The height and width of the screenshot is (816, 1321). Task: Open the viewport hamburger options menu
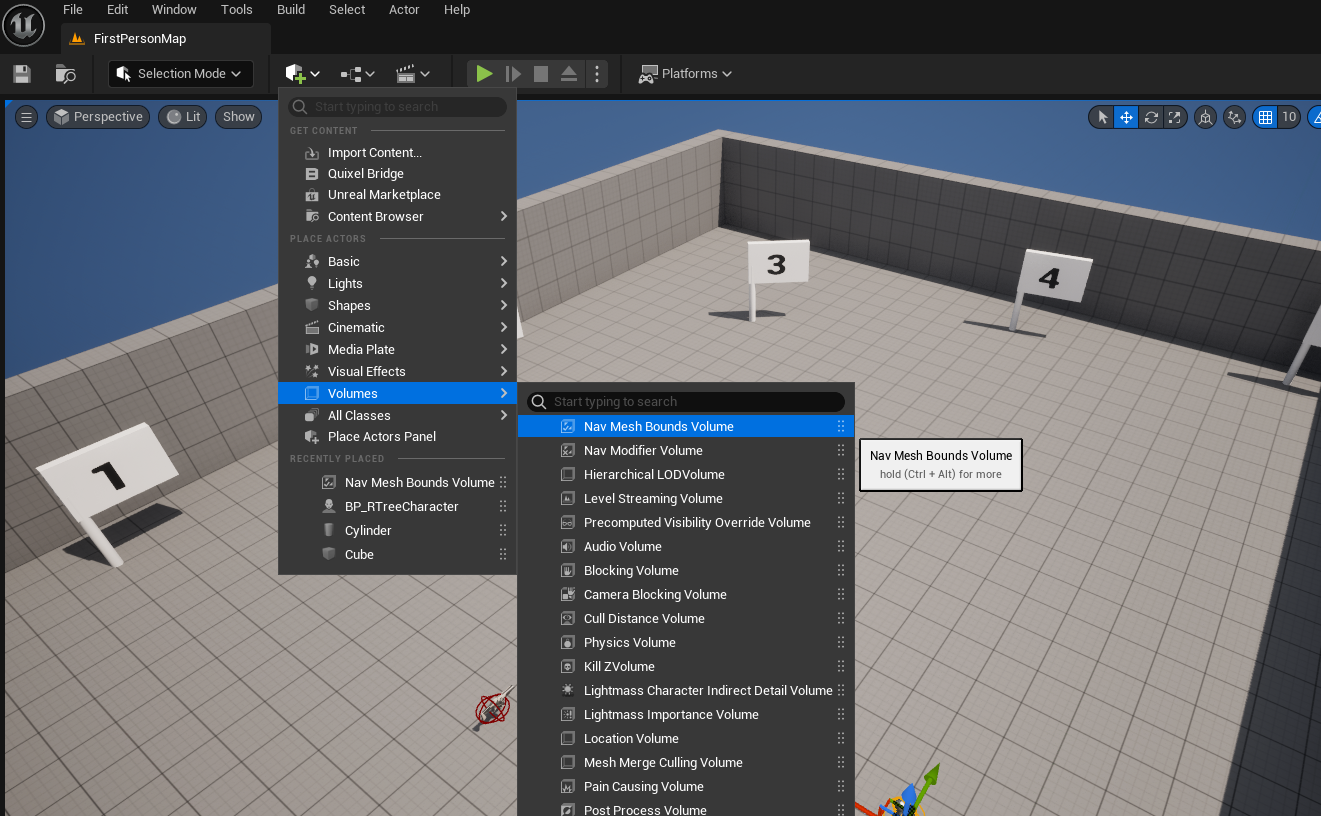pyautogui.click(x=27, y=117)
